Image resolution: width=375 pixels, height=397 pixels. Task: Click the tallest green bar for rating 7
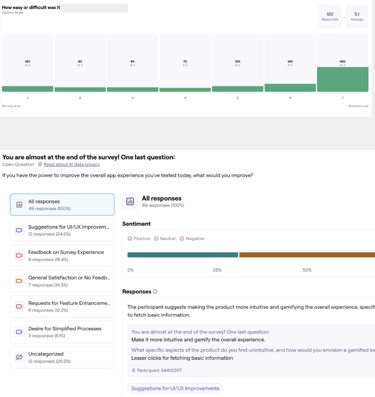[x=343, y=79]
